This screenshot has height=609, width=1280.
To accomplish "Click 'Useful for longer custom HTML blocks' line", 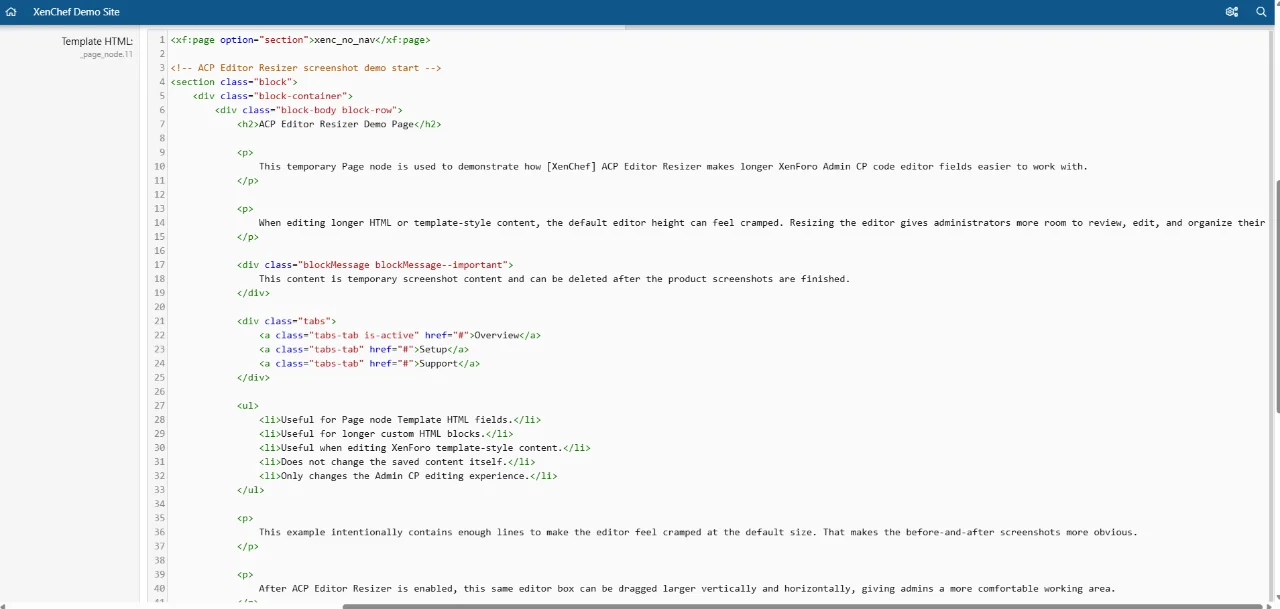I will coord(386,434).
